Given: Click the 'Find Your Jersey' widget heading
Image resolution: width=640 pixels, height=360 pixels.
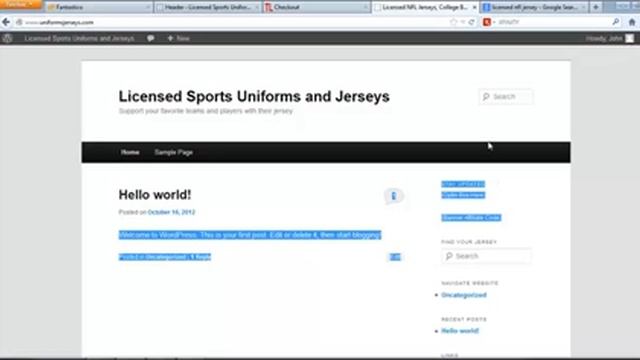Looking at the screenshot, I should coord(469,242).
